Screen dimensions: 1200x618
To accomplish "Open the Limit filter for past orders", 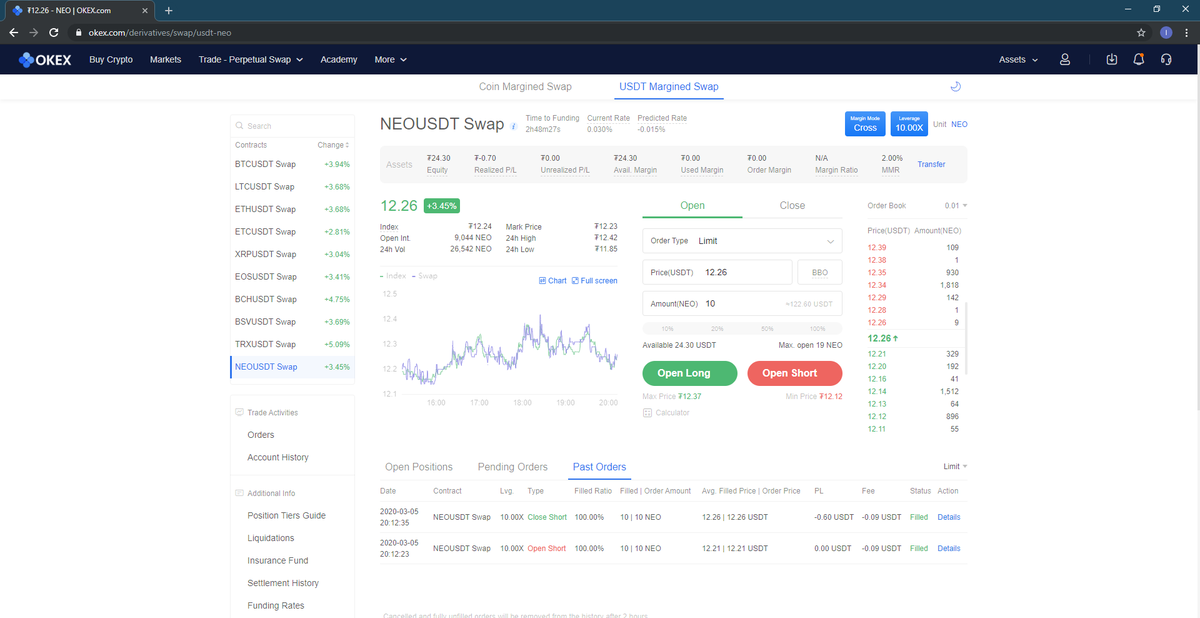I will tap(955, 467).
